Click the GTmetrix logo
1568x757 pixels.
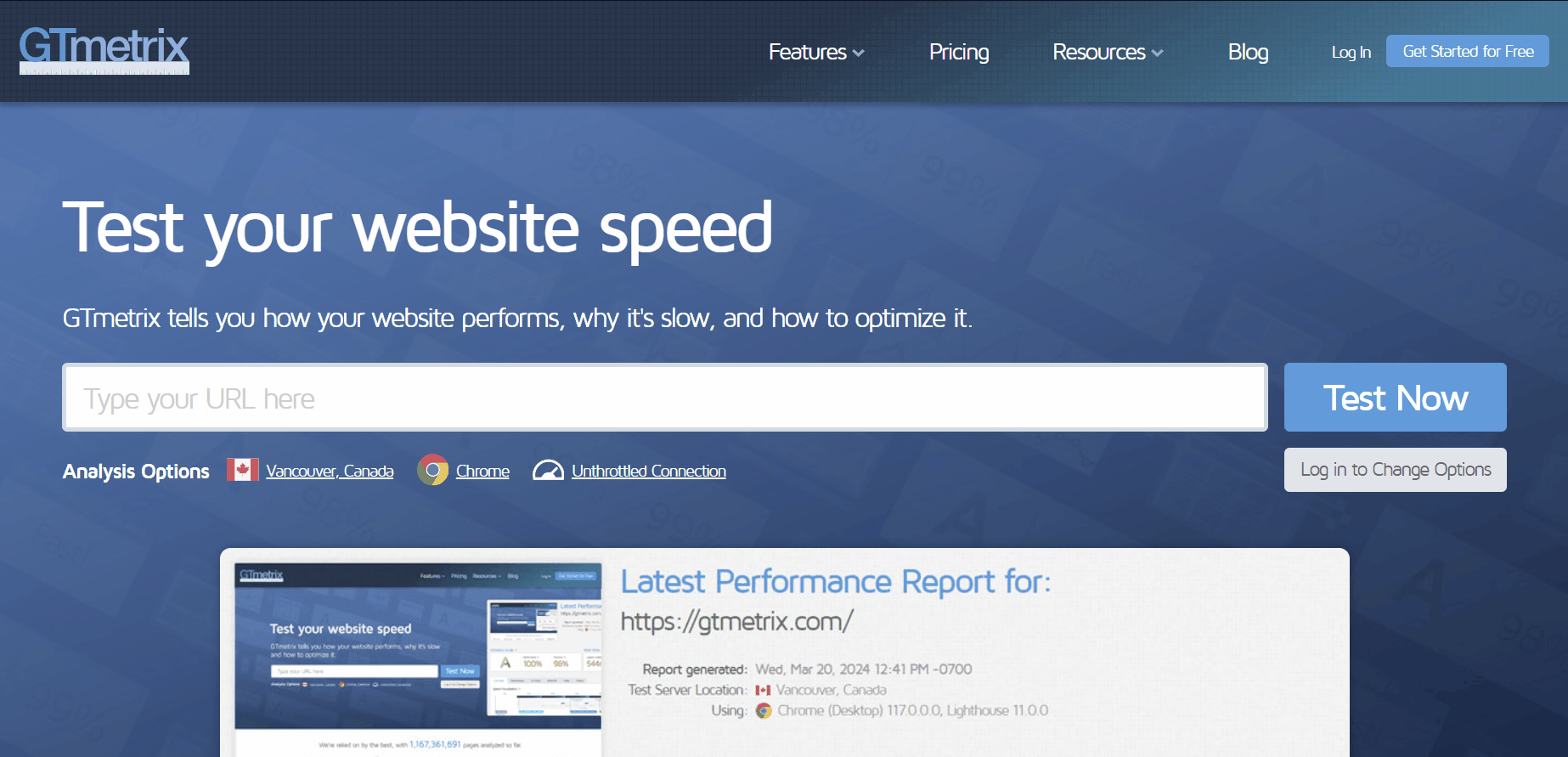click(104, 49)
